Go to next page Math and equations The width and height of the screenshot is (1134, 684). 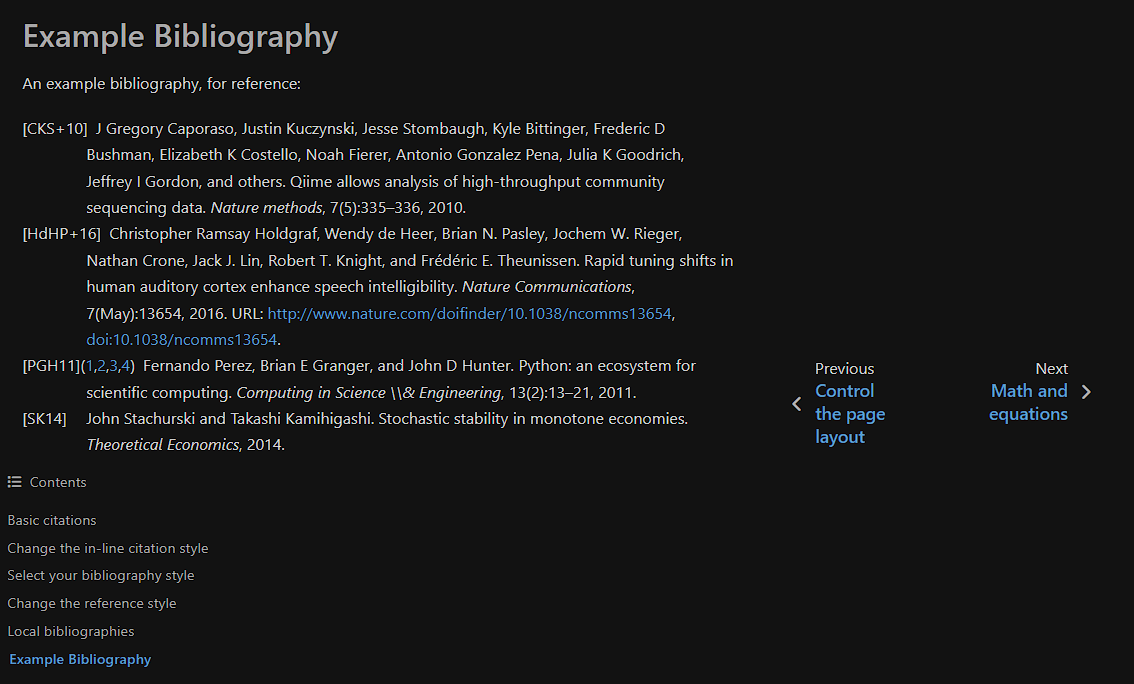tap(1028, 402)
